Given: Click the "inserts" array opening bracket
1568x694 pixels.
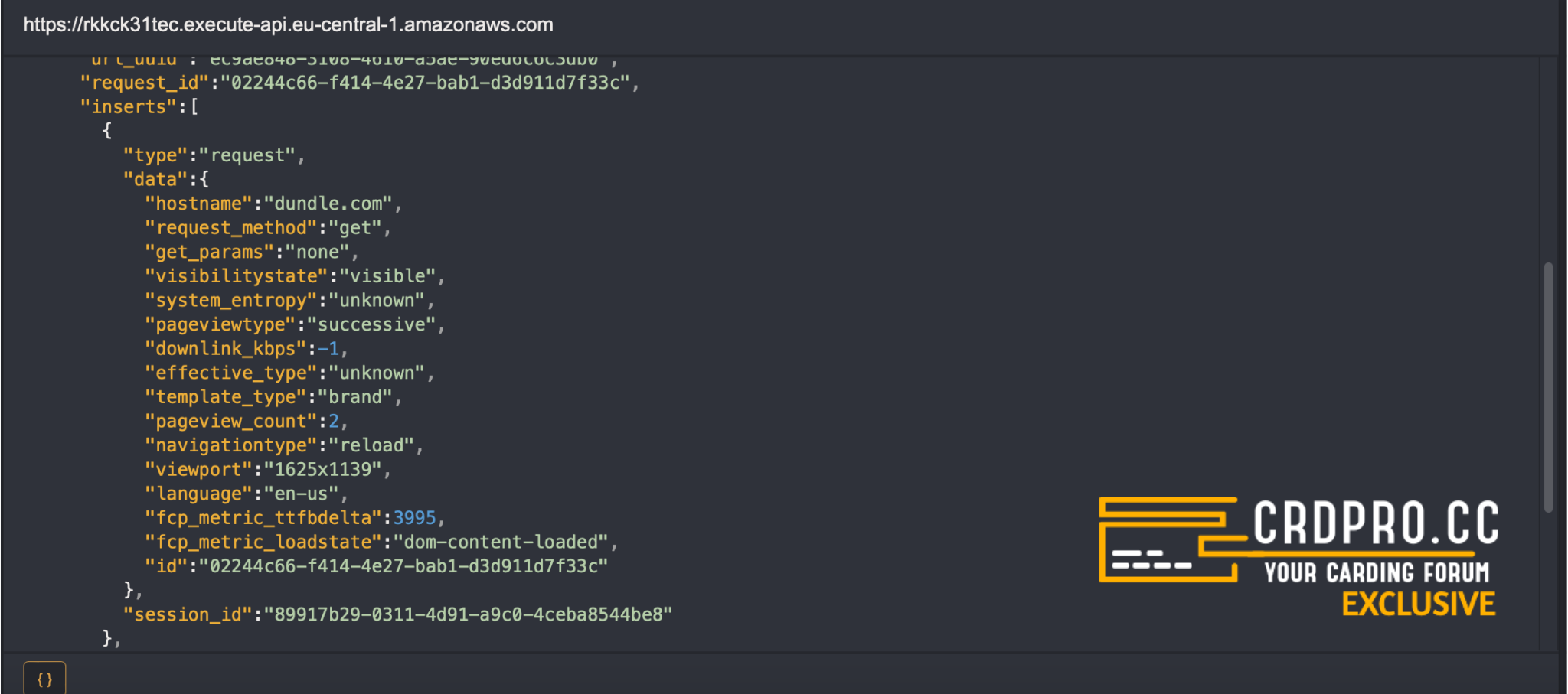Looking at the screenshot, I should click(x=194, y=107).
